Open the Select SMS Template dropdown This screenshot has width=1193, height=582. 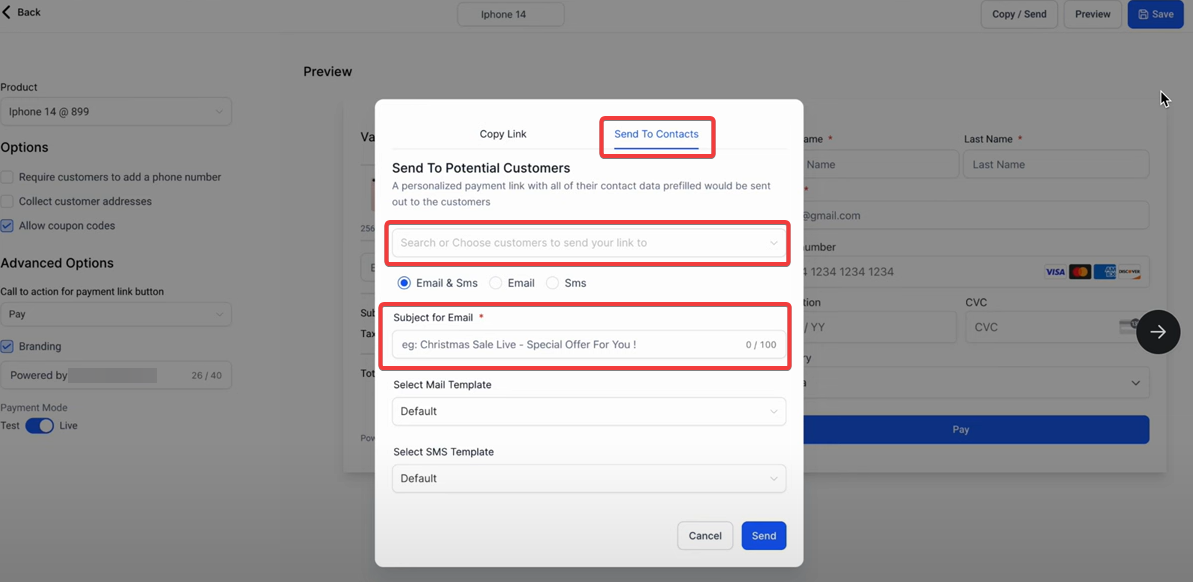click(588, 478)
